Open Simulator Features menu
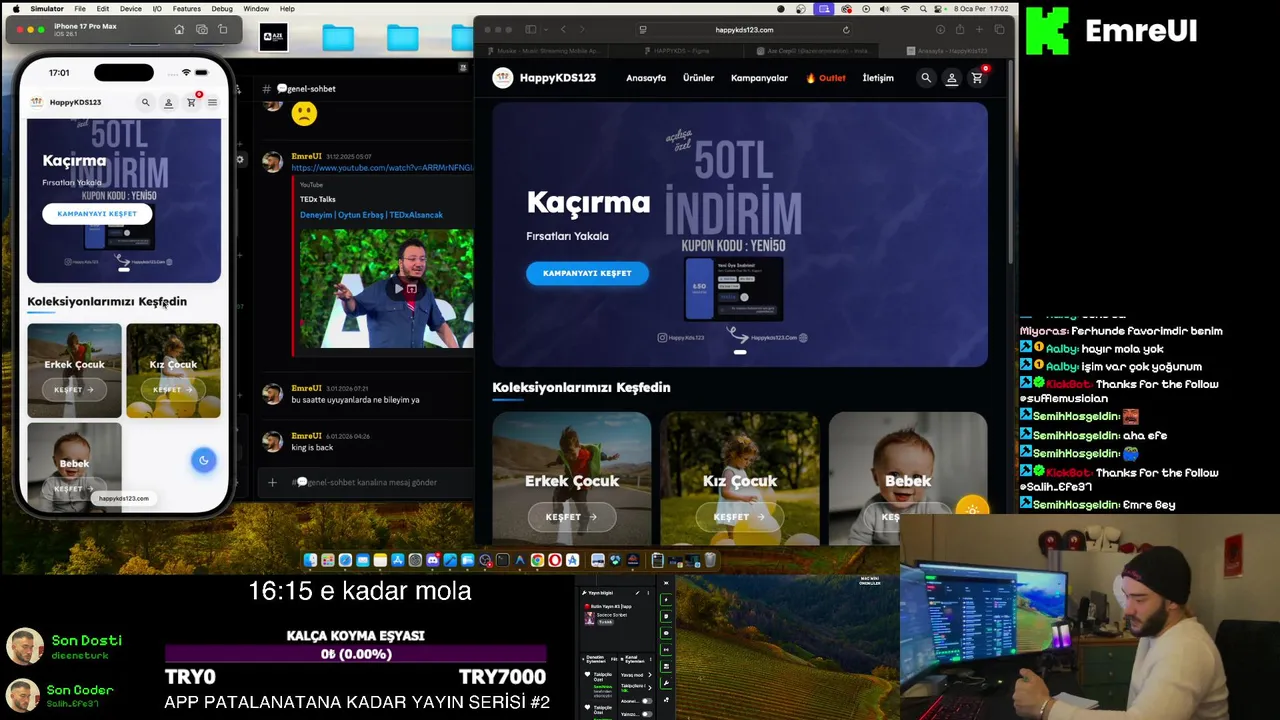This screenshot has height=720, width=1280. point(187,8)
